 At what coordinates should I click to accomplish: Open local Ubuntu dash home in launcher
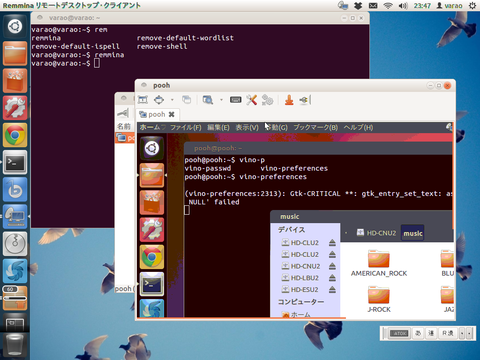point(15,26)
